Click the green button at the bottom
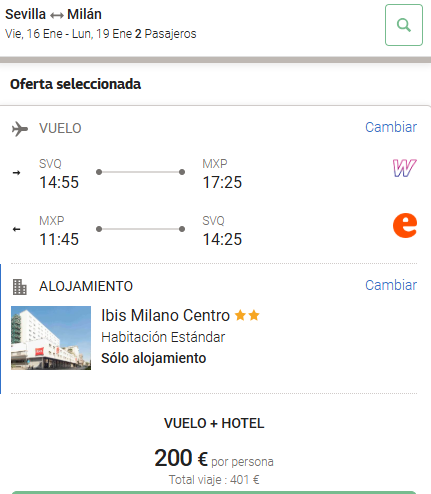 [x=214, y=492]
